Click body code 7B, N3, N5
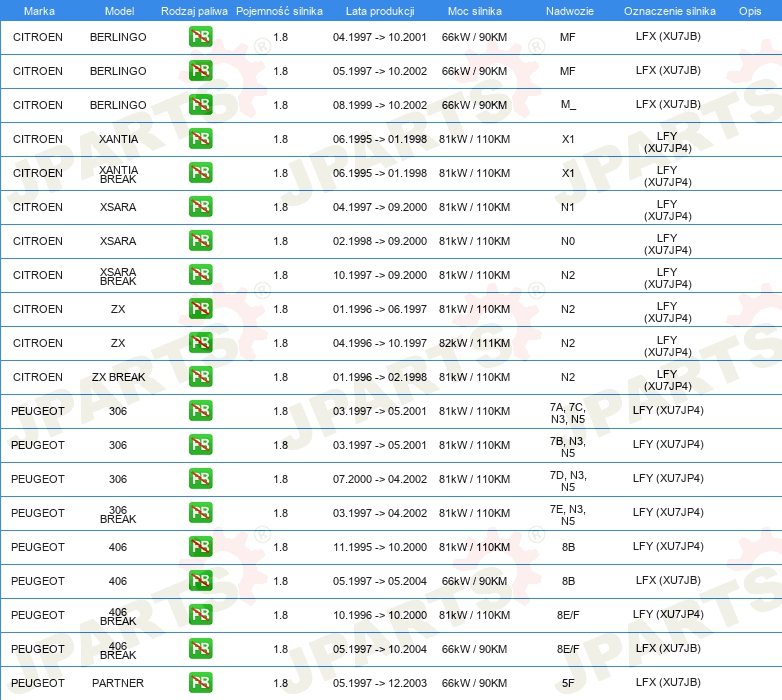Viewport: 782px width, 700px height. coord(568,447)
